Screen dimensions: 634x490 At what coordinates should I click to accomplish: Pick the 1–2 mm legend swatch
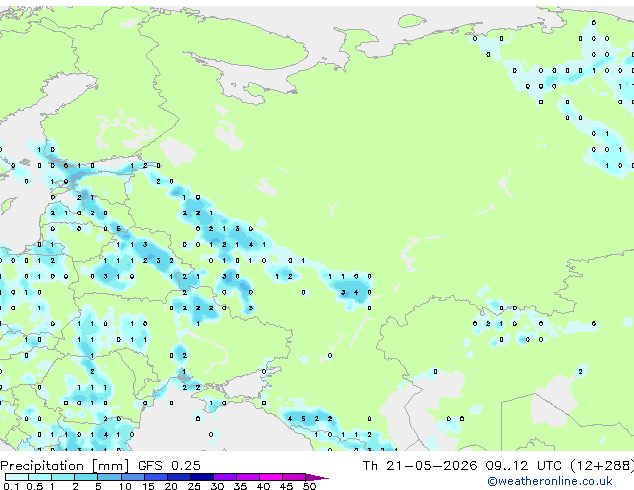point(63,477)
